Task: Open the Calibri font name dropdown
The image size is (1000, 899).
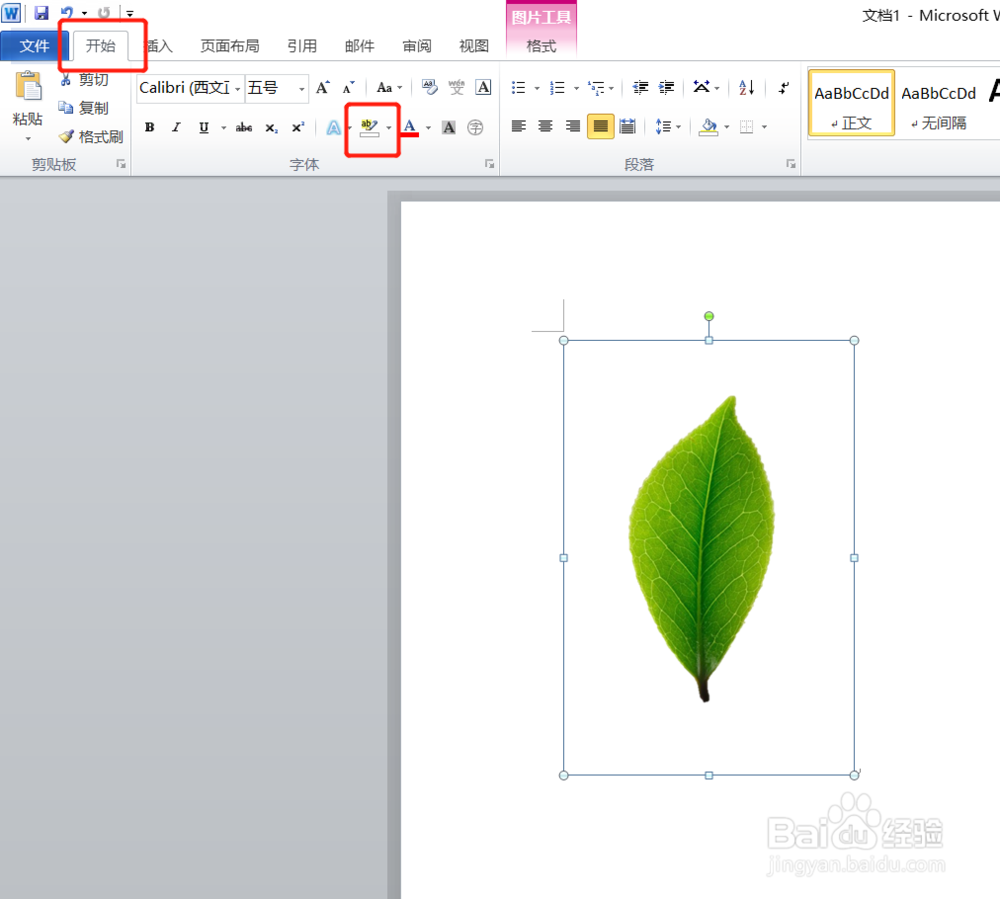Action: [237, 88]
